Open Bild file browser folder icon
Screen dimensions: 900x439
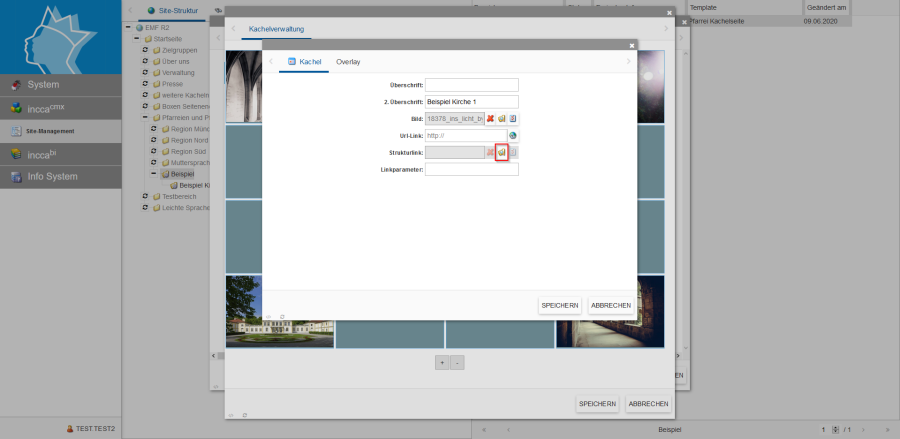pos(502,119)
